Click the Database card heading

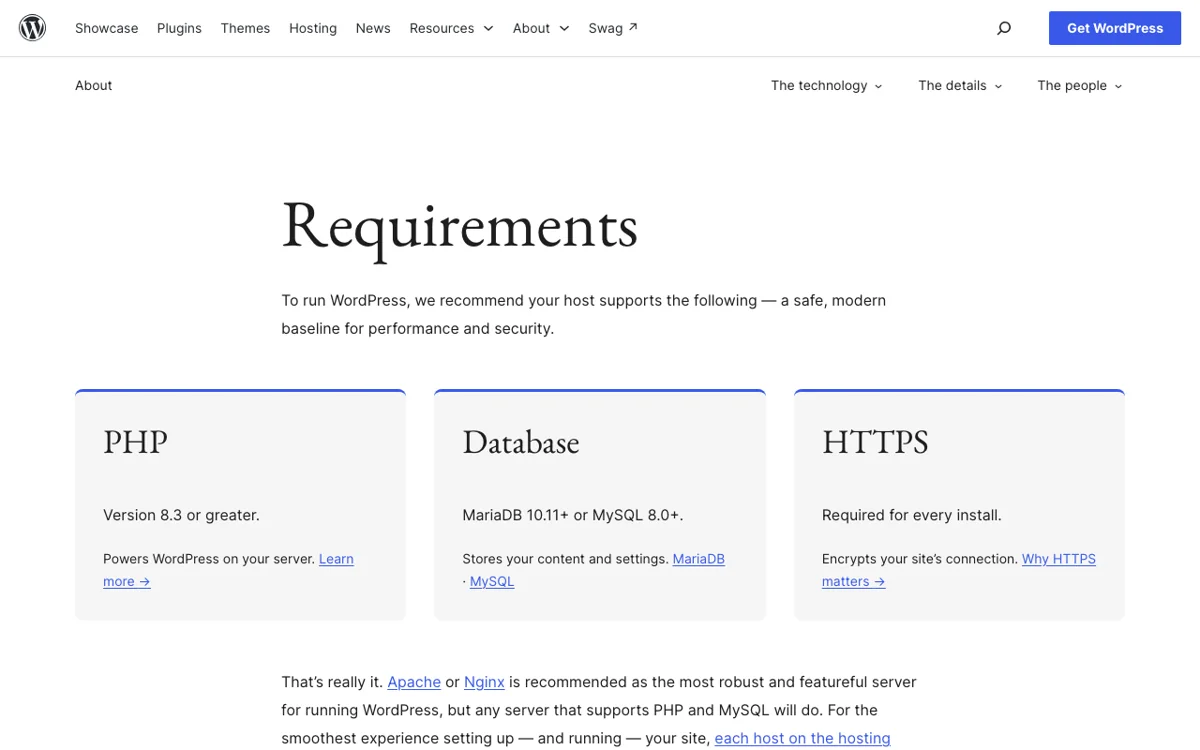coord(521,442)
